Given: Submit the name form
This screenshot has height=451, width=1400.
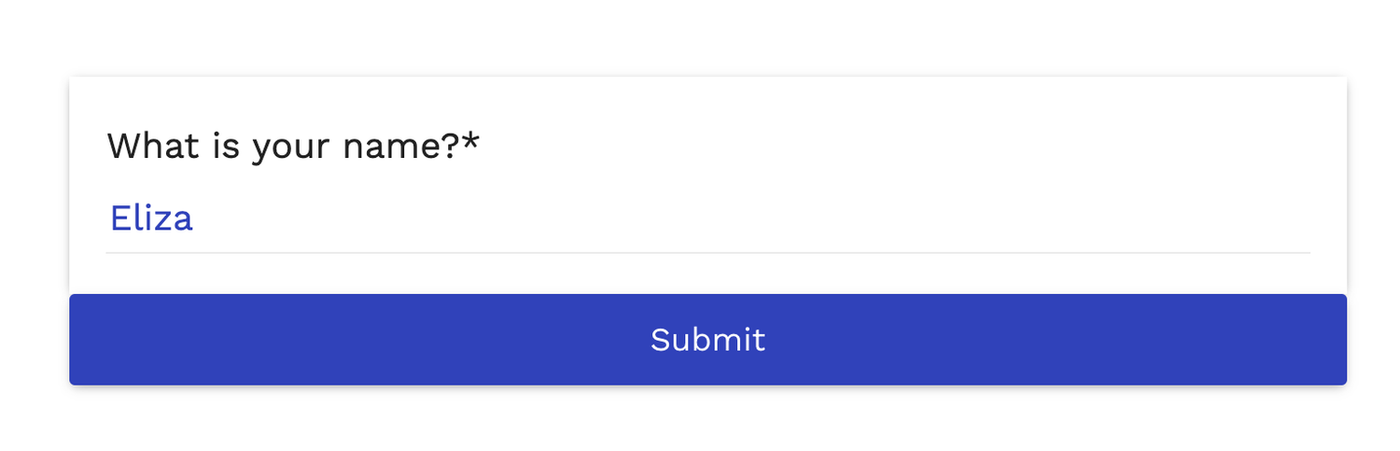Looking at the screenshot, I should coord(707,340).
